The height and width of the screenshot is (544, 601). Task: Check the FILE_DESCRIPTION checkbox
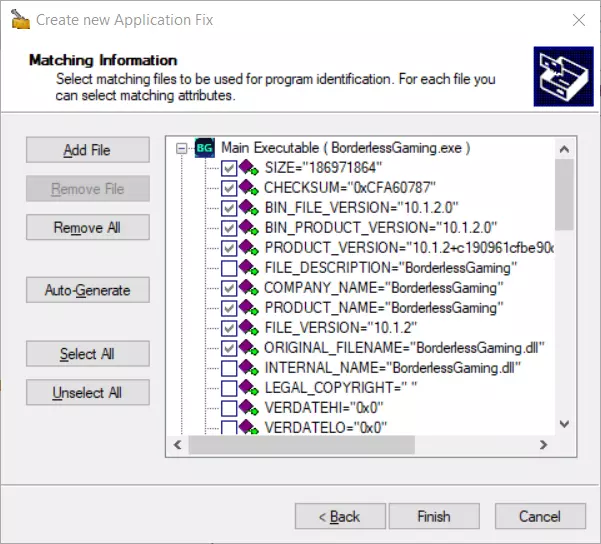[x=229, y=268]
